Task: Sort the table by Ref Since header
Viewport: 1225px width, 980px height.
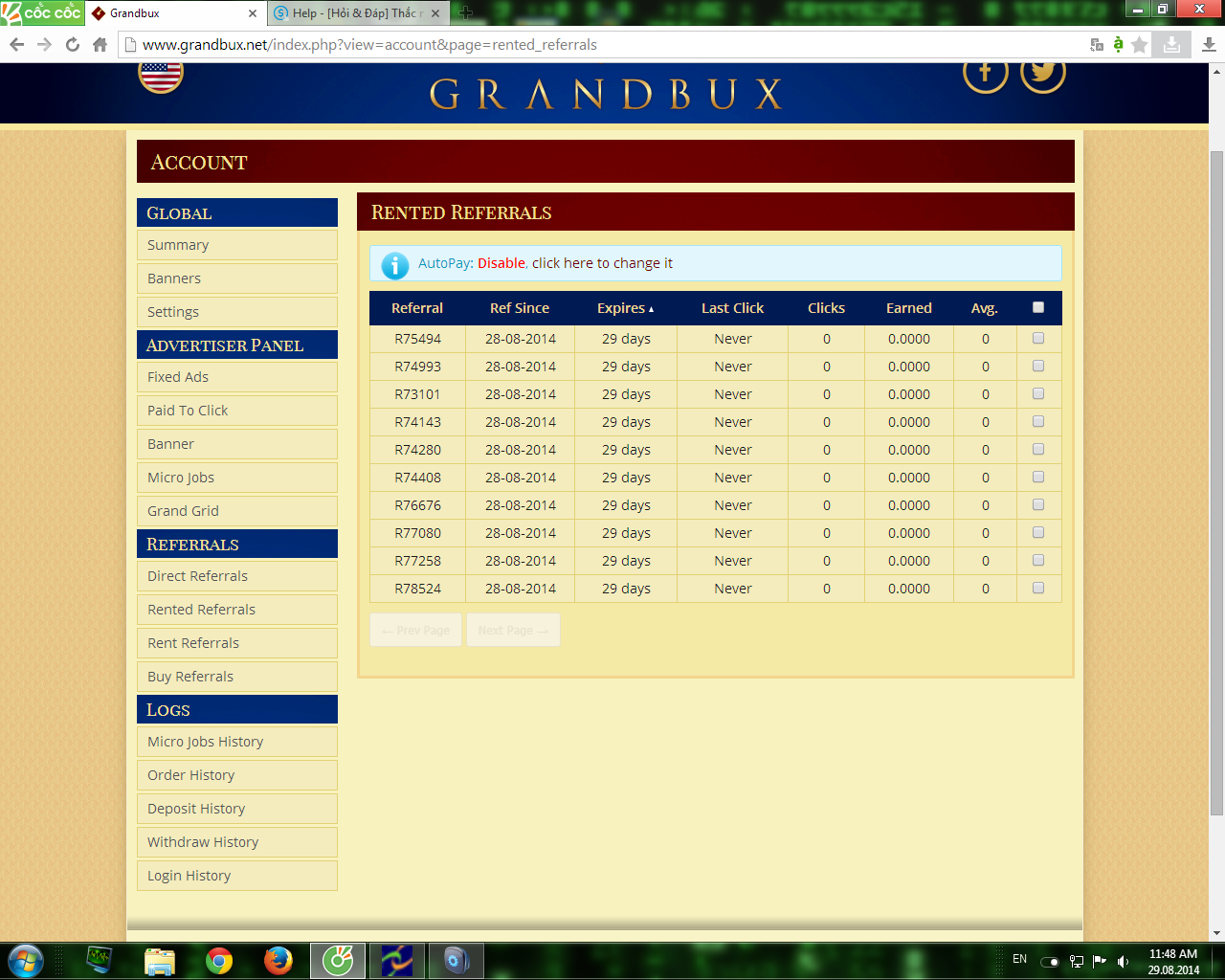Action: tap(520, 308)
